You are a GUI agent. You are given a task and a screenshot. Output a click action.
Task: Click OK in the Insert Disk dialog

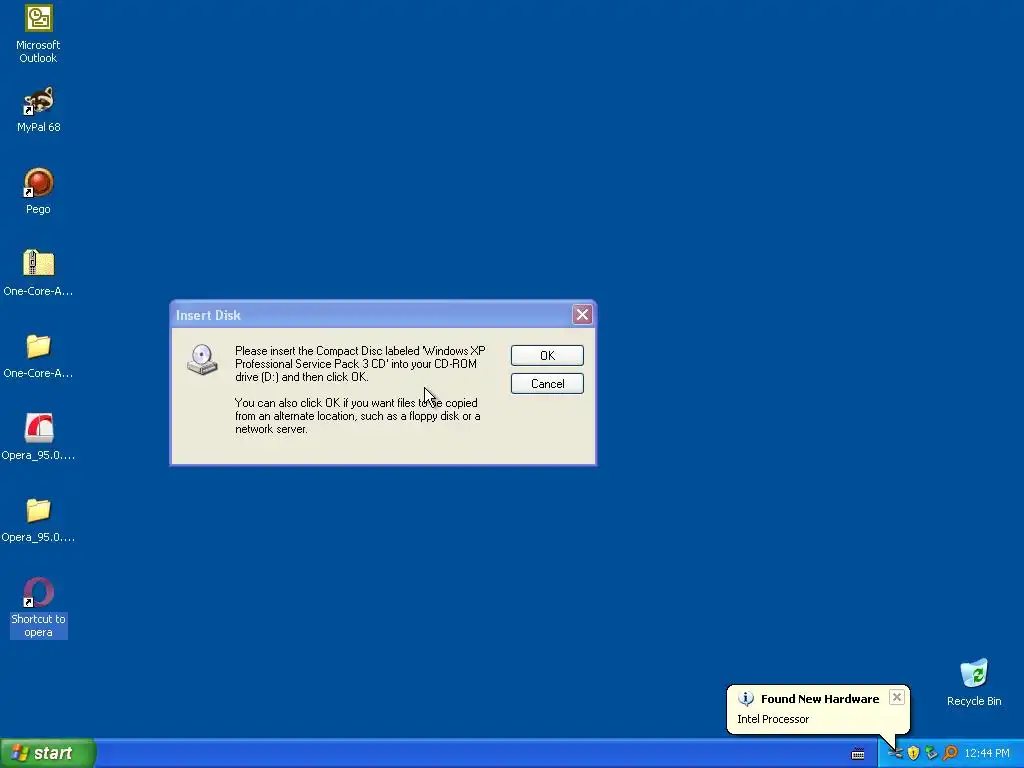coord(547,355)
